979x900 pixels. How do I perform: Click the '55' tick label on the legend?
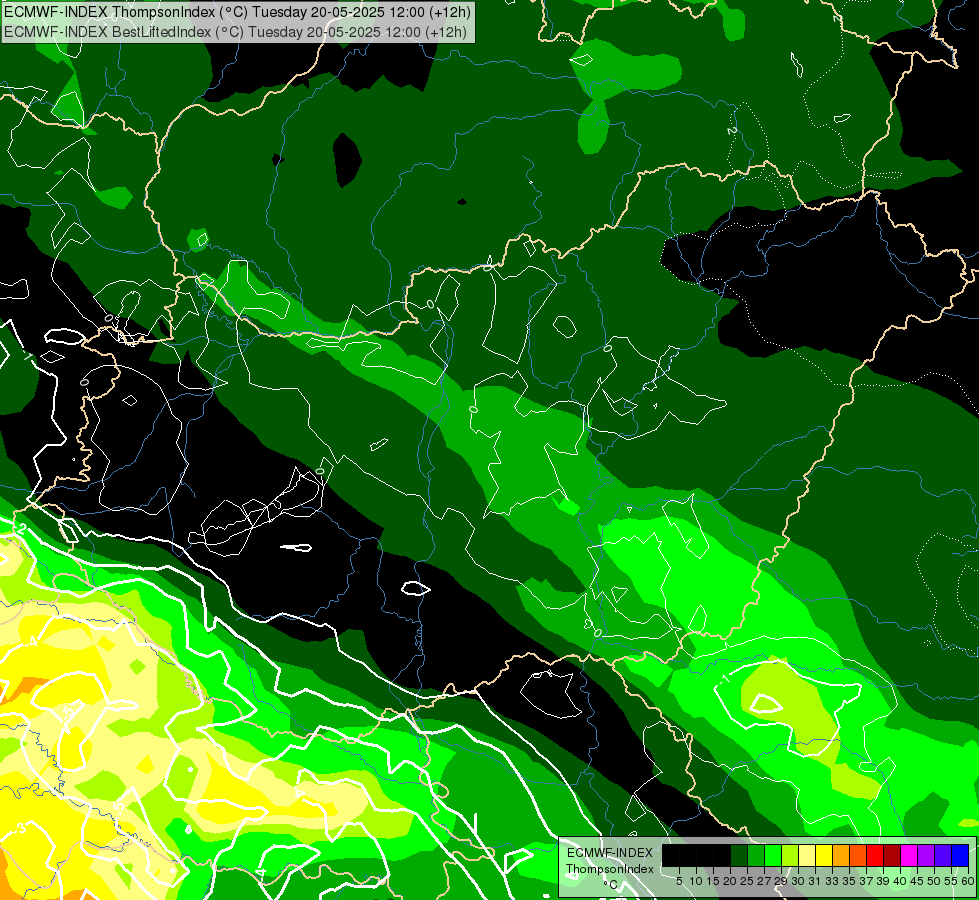pyautogui.click(x=950, y=881)
